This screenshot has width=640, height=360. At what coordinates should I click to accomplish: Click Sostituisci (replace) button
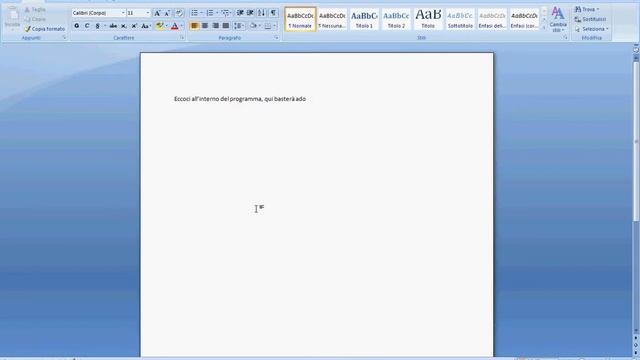pos(590,19)
